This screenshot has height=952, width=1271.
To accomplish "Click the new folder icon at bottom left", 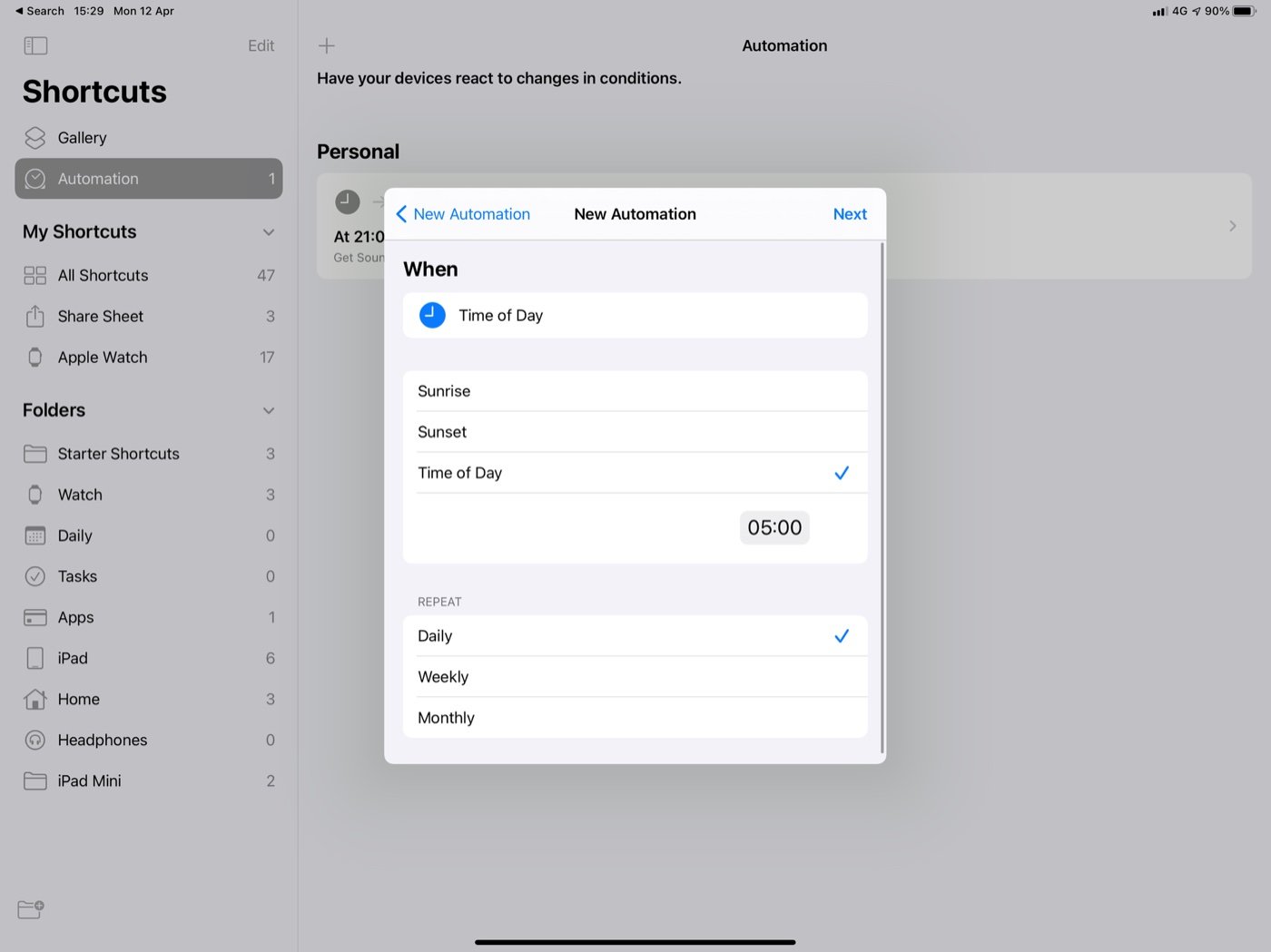I will click(30, 909).
